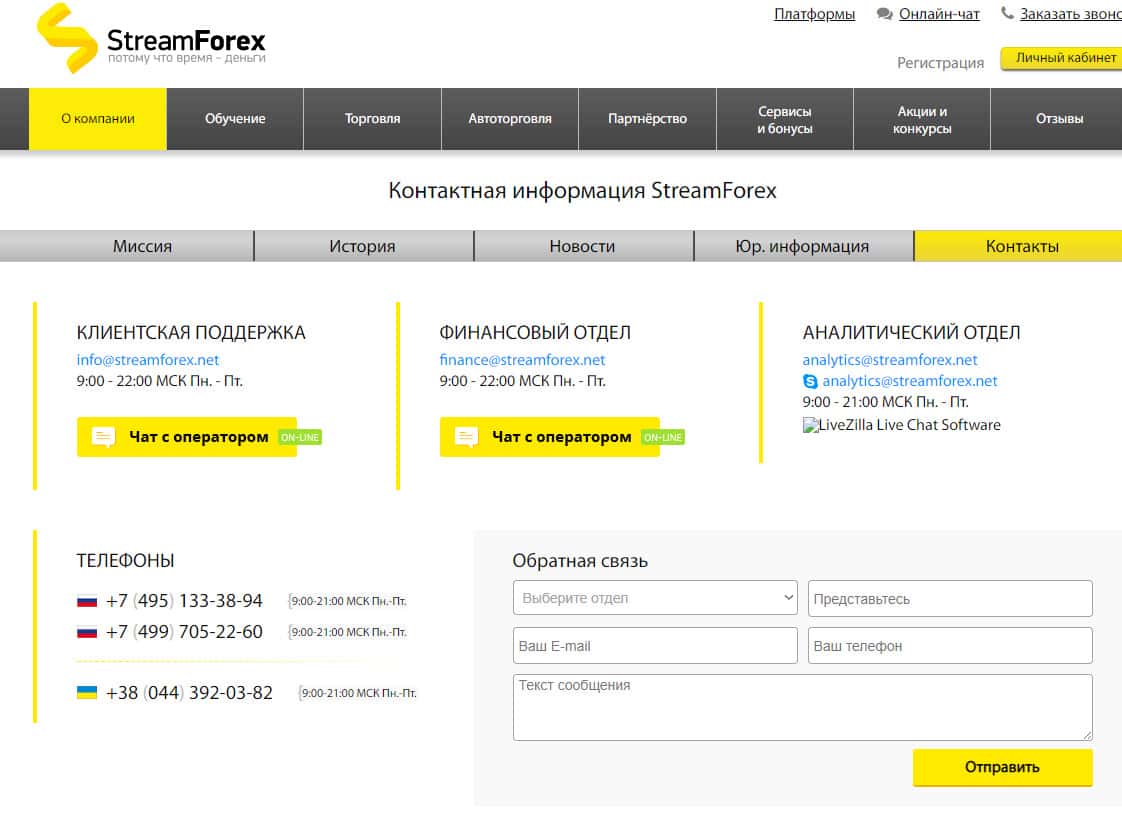Open the Сервисы и бонусы menu item

785,120
